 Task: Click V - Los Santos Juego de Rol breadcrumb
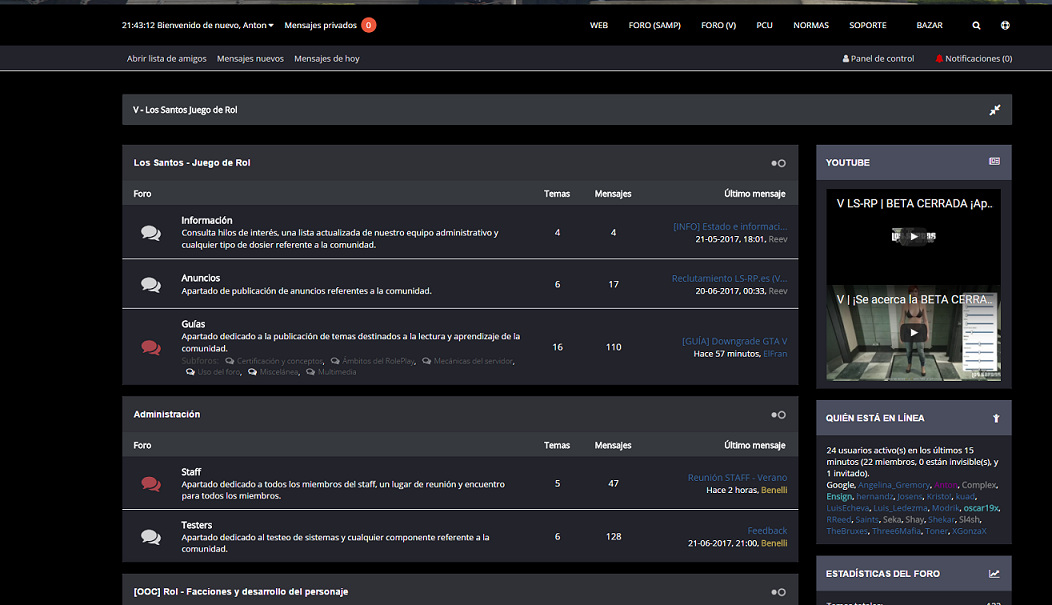185,110
